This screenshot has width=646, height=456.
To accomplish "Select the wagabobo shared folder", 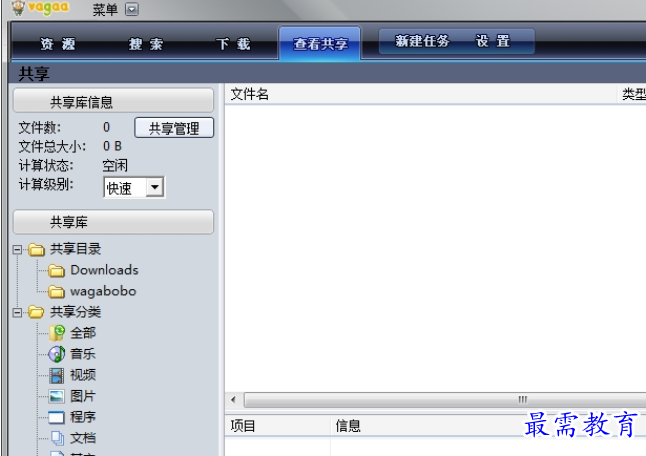I will [103, 291].
